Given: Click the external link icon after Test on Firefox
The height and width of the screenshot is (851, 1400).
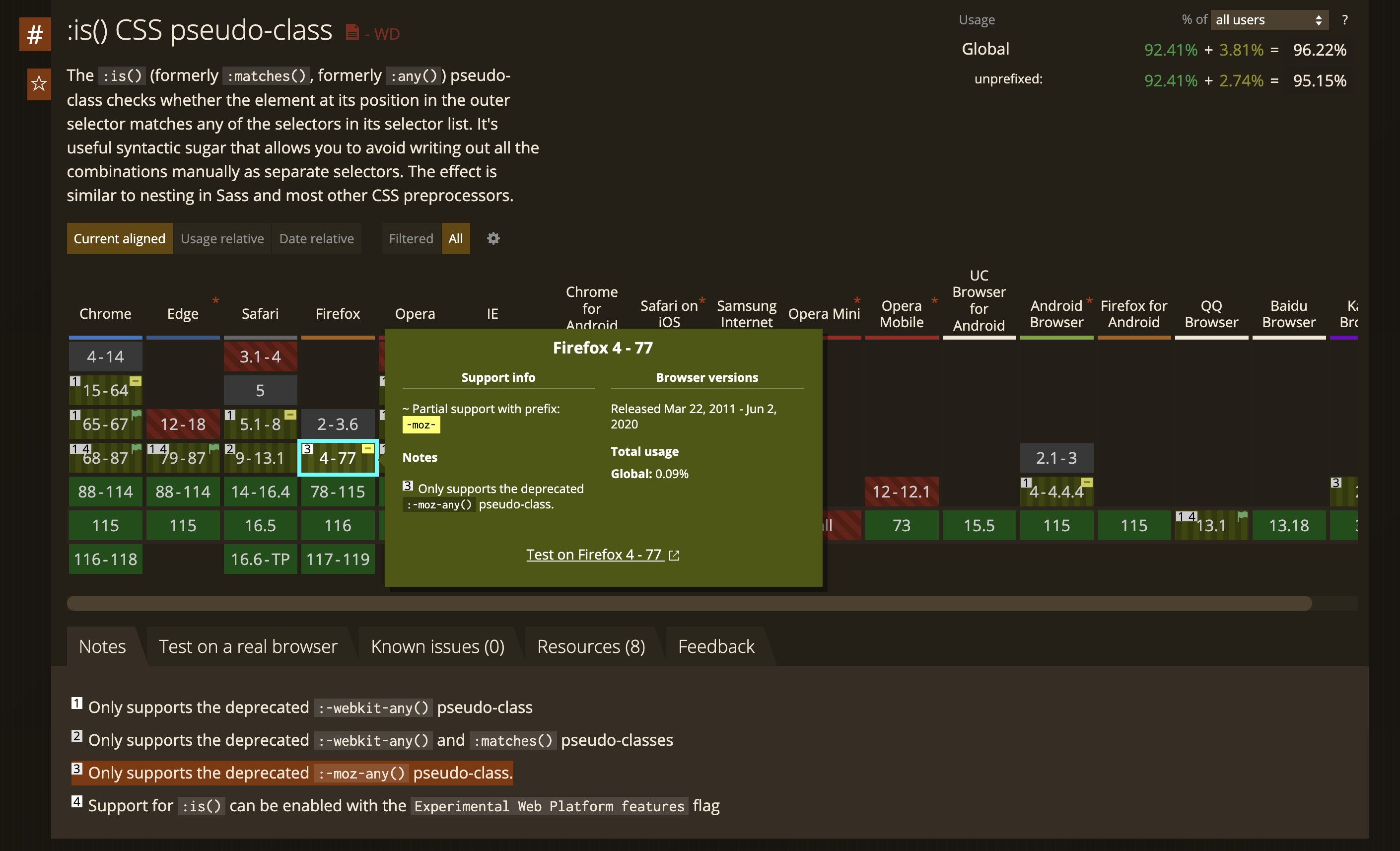Looking at the screenshot, I should (x=674, y=555).
